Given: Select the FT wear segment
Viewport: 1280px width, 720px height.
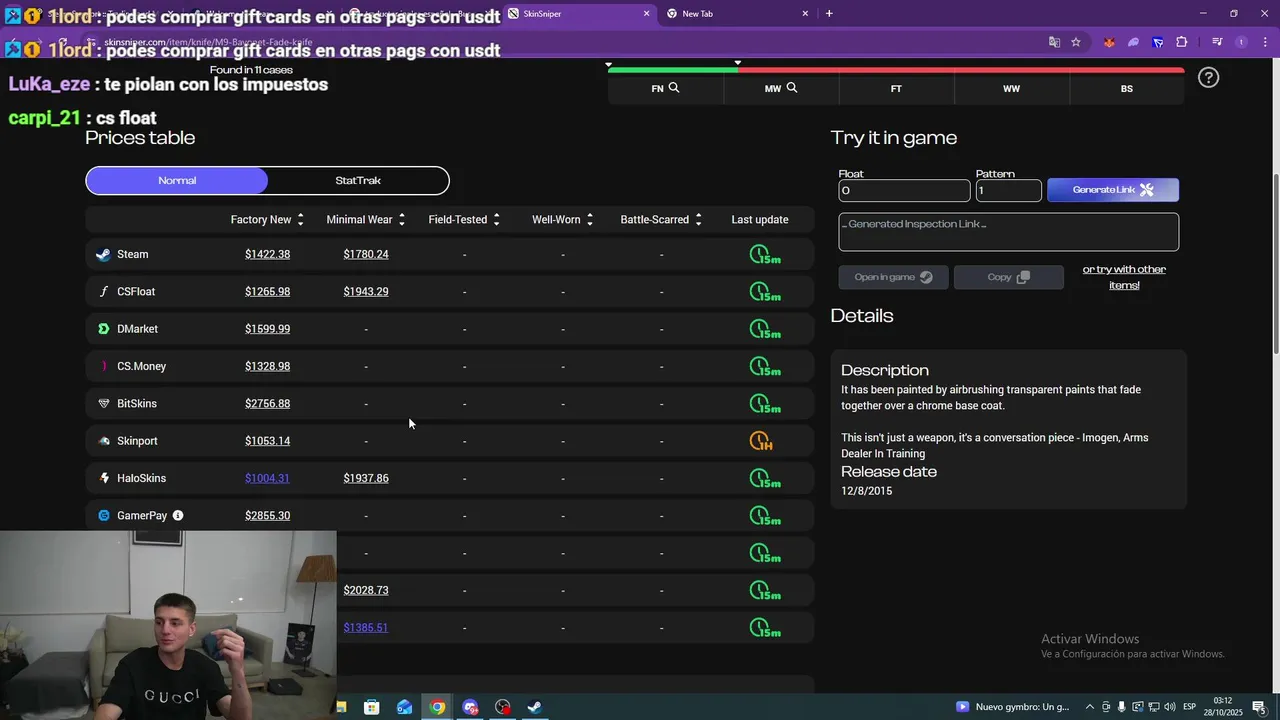Looking at the screenshot, I should 896,88.
